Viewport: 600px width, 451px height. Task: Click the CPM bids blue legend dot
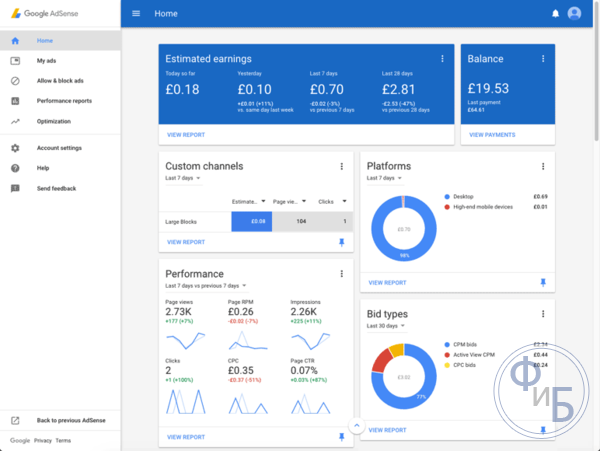point(447,345)
